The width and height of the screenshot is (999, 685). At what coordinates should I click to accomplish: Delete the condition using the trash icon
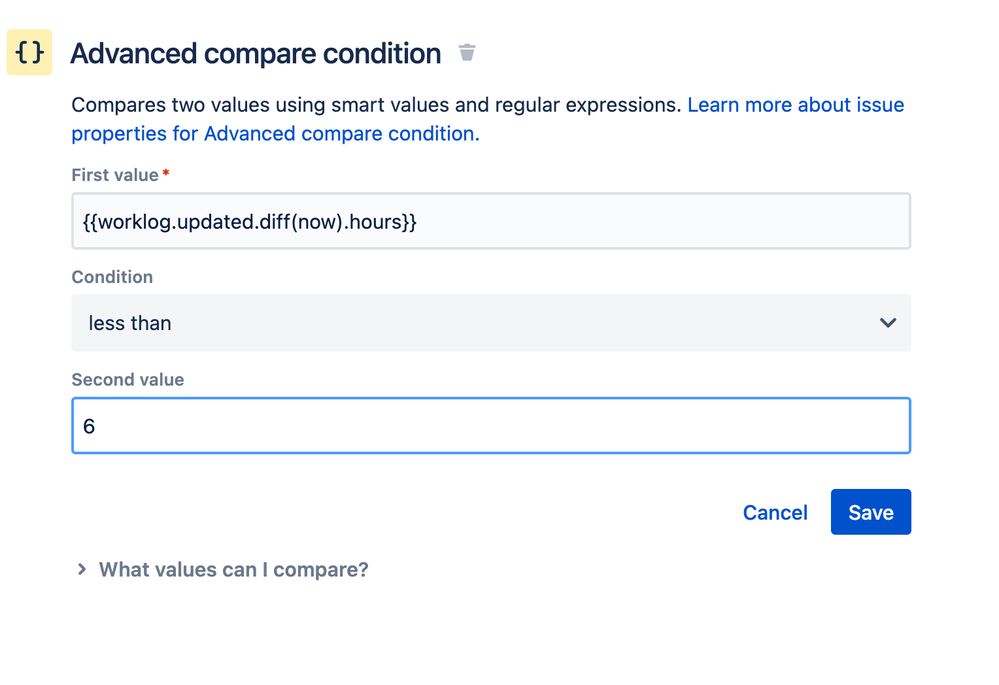coord(467,52)
